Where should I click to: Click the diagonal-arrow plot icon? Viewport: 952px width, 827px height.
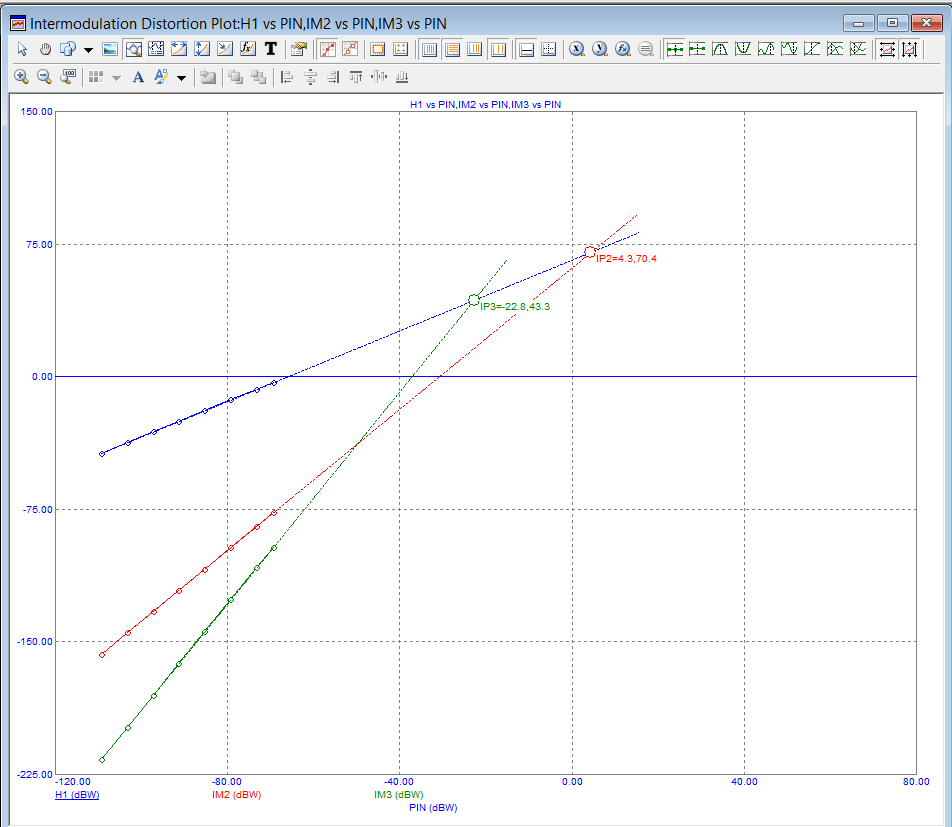tap(225, 49)
